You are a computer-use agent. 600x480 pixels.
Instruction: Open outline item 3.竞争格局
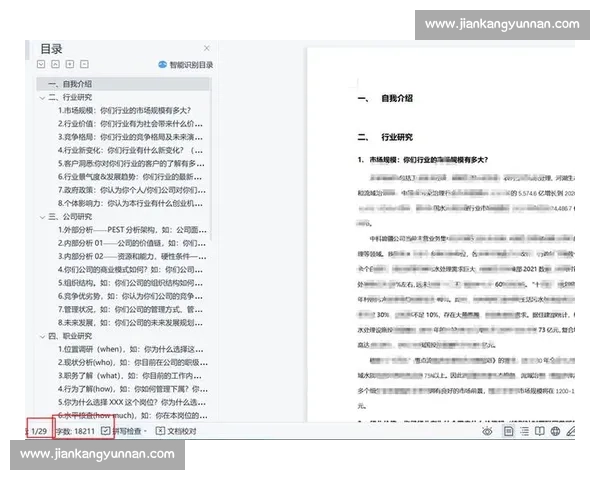point(130,137)
